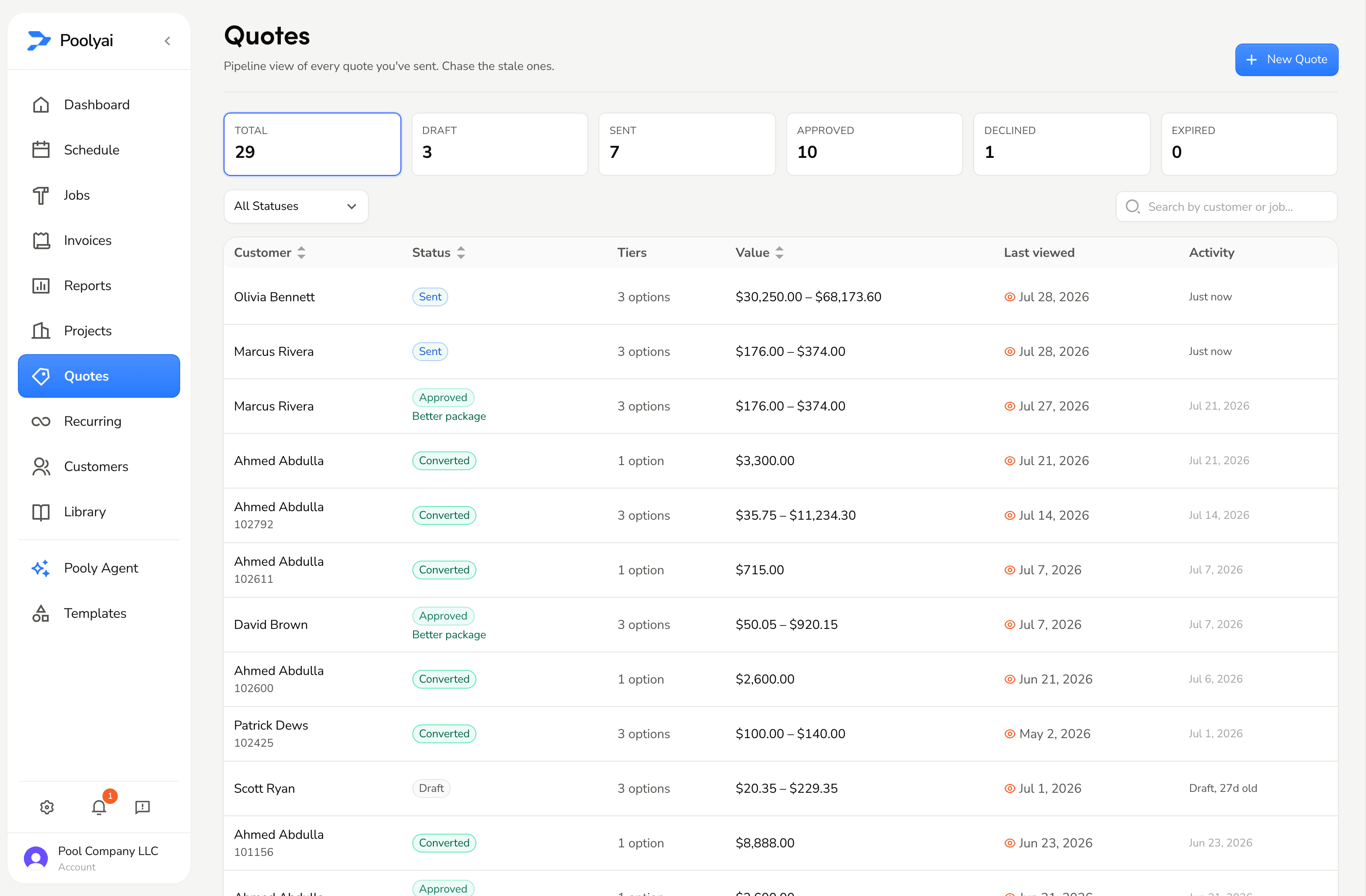
Task: Open Ahmed Abdulla quote 101156
Action: click(x=781, y=843)
